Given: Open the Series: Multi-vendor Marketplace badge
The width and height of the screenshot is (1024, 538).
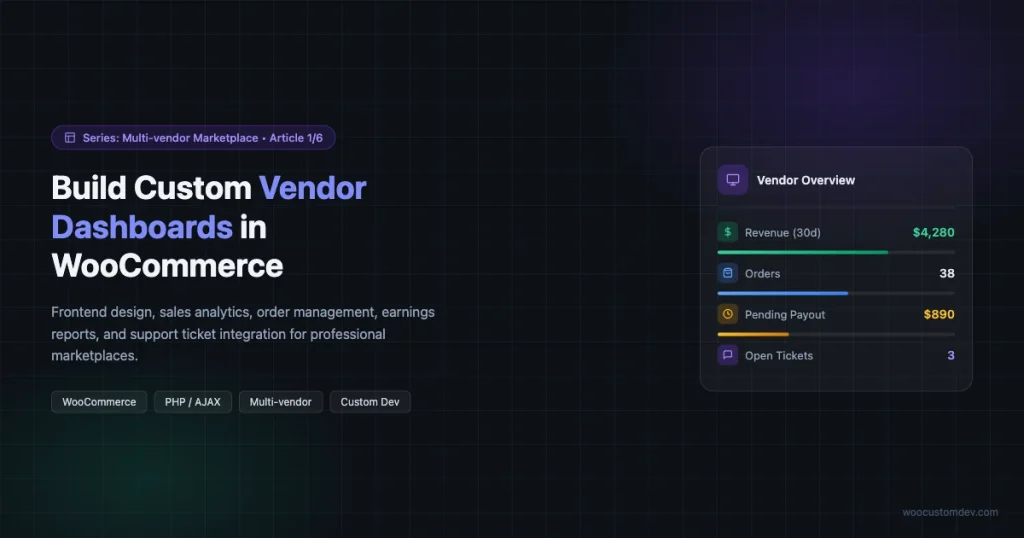Looking at the screenshot, I should [x=193, y=138].
